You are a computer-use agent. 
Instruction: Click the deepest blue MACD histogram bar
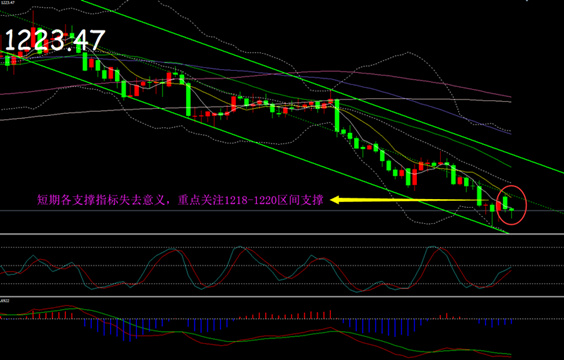click(130, 330)
